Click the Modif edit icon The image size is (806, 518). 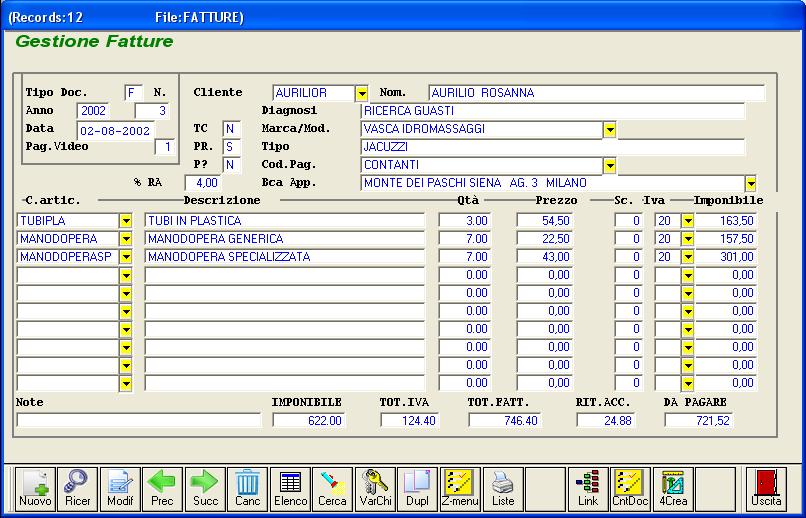click(x=120, y=489)
